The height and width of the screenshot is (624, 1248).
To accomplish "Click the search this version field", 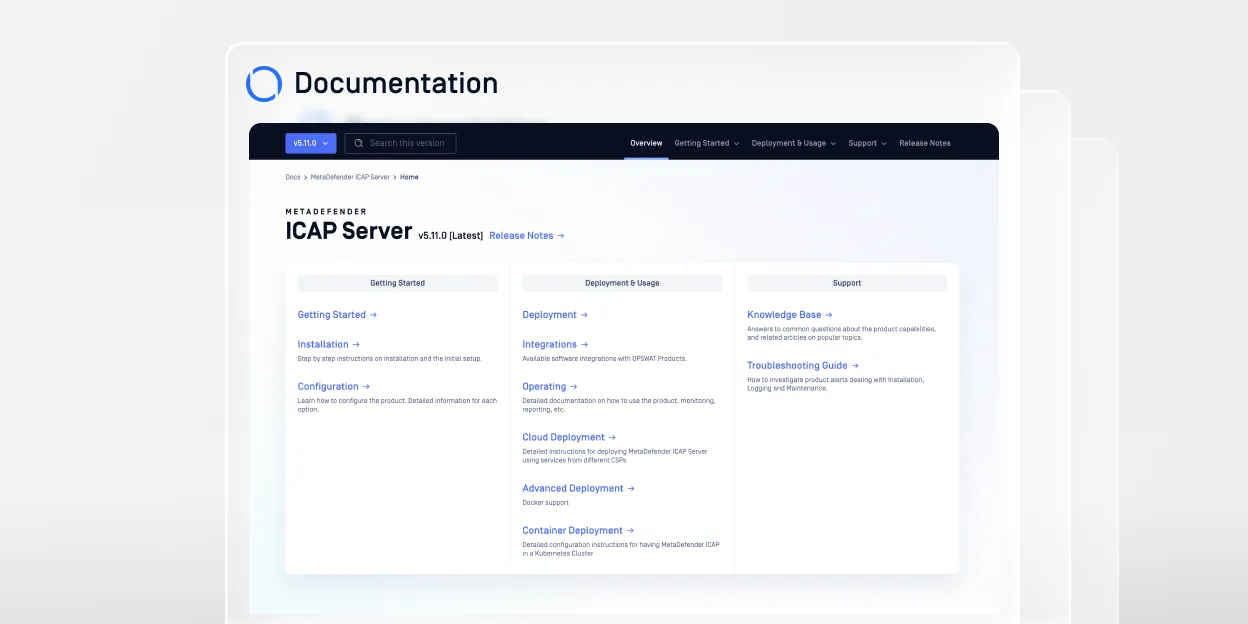I will (x=407, y=143).
